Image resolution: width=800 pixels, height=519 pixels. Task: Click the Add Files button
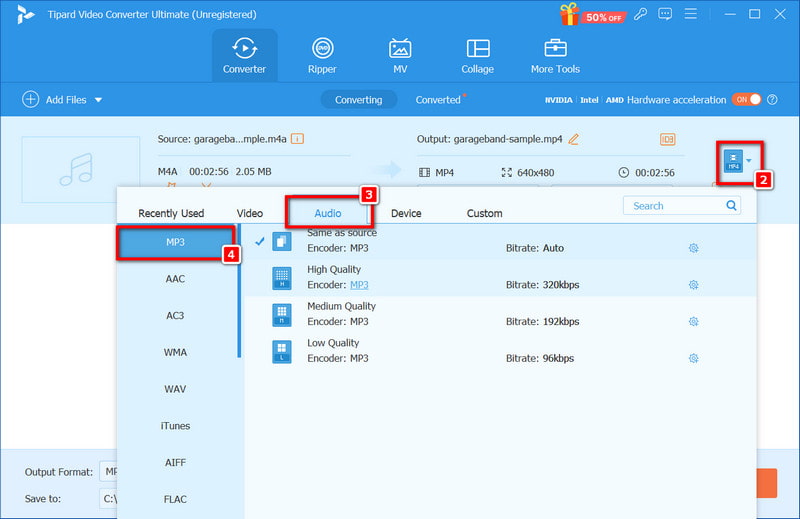pos(54,100)
